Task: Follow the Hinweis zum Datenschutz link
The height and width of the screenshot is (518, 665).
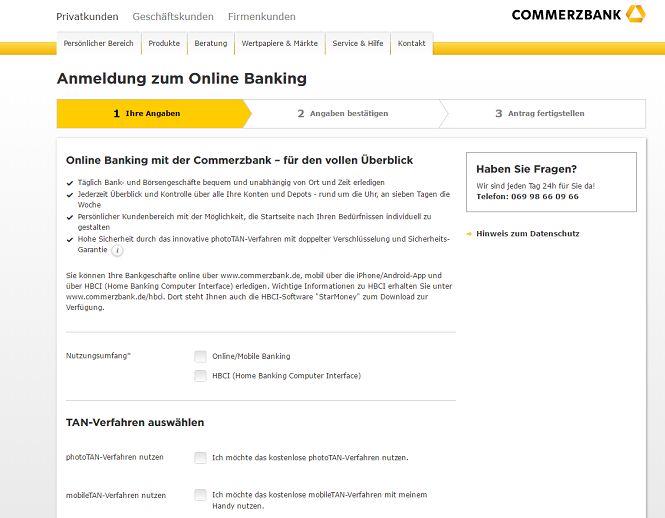Action: tap(528, 234)
